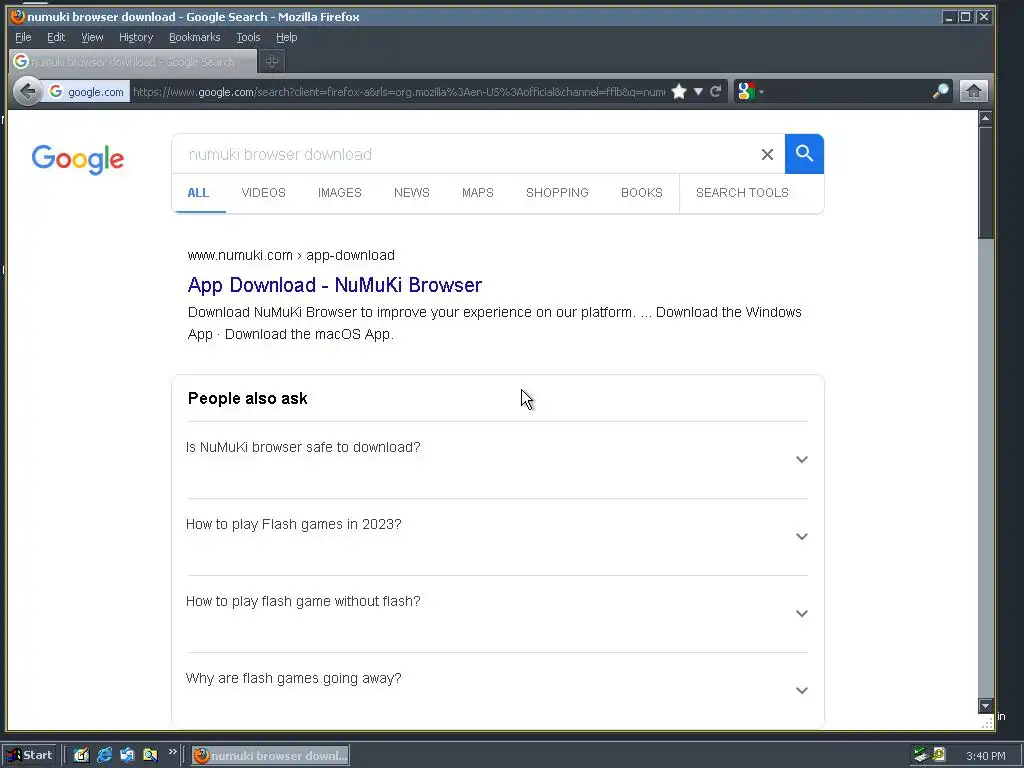
Task: Close the Firefox window
Action: tap(983, 17)
